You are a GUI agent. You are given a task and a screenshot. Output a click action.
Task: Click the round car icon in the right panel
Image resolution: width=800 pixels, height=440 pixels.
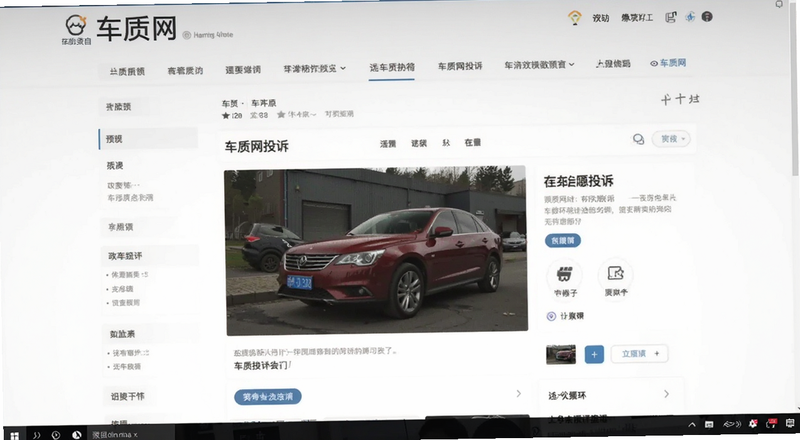(x=564, y=274)
